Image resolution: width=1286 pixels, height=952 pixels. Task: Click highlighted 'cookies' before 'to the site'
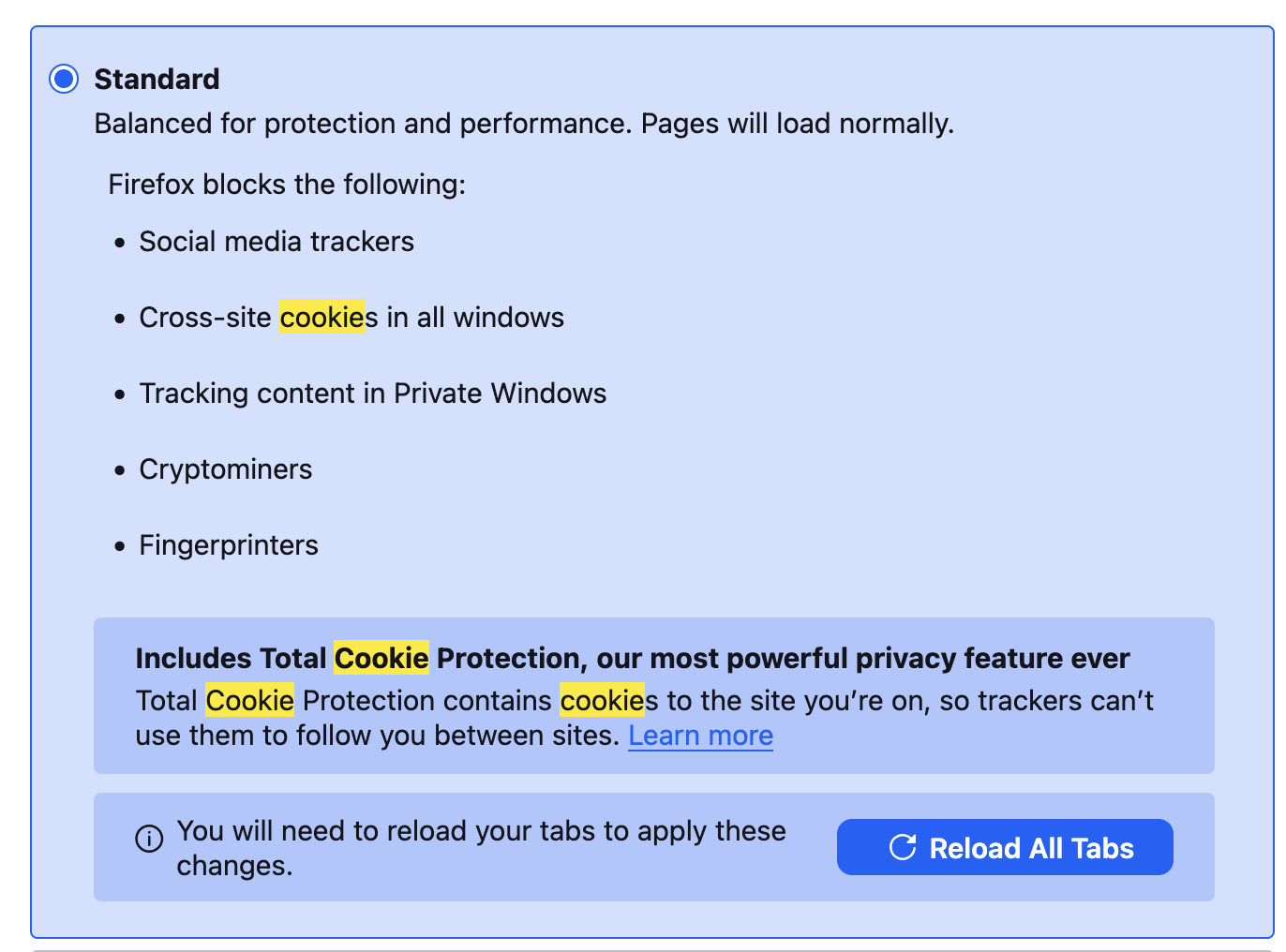point(602,701)
